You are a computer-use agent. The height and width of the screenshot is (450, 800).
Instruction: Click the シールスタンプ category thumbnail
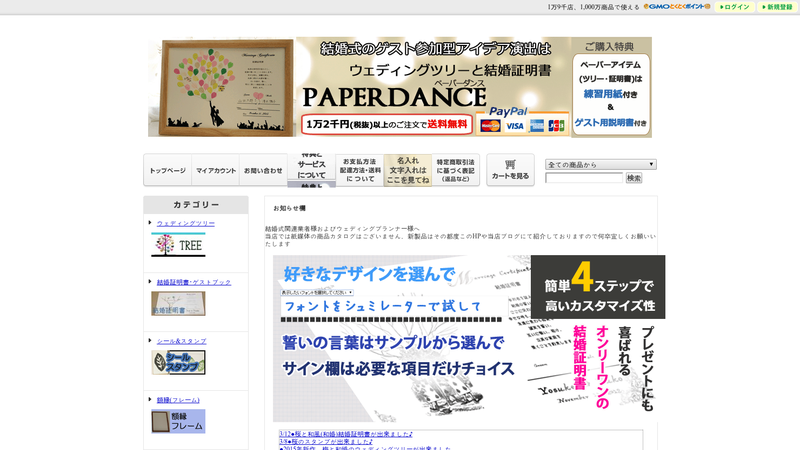[x=178, y=362]
